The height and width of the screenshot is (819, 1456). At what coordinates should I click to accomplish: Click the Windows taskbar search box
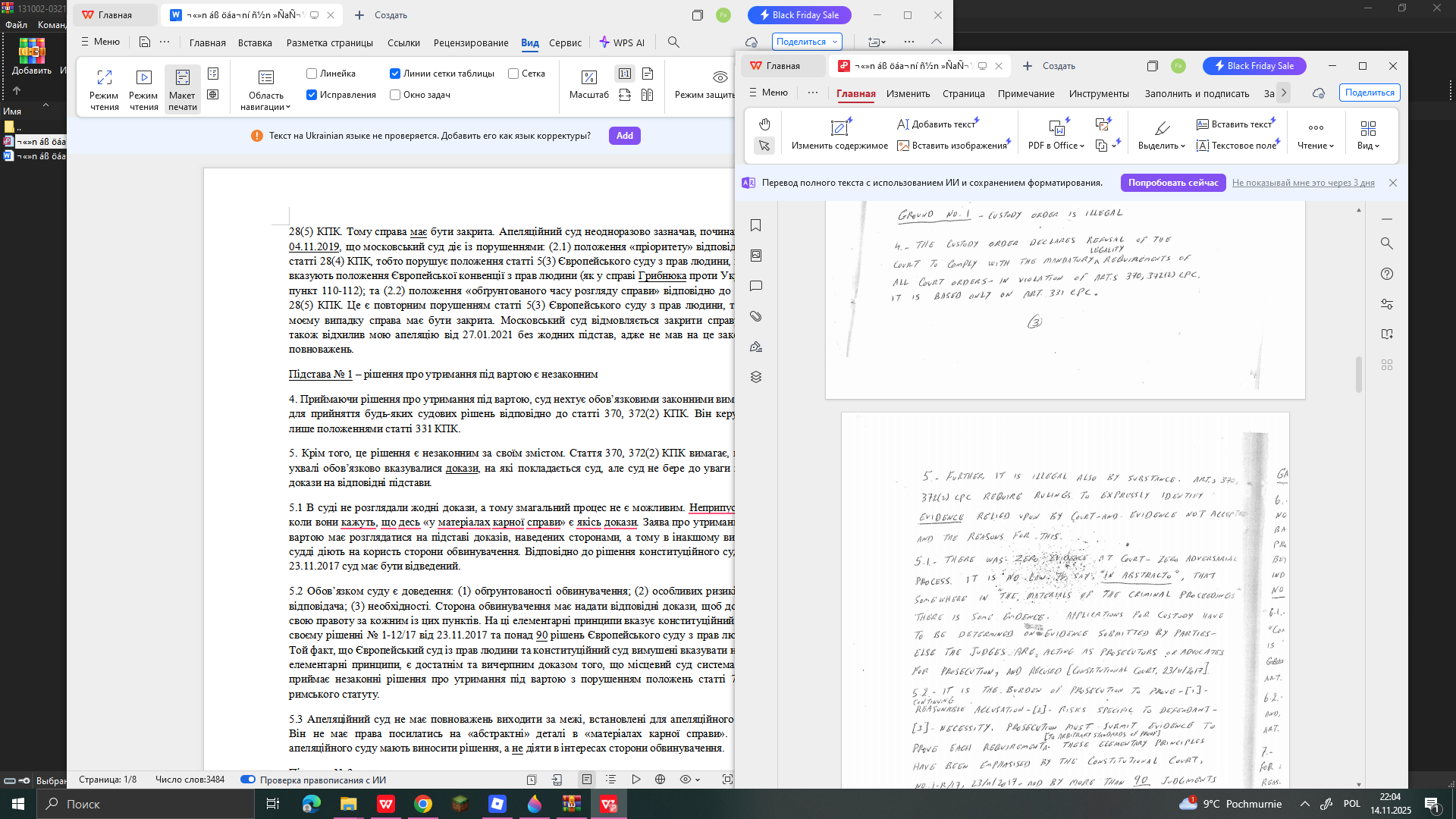[146, 804]
